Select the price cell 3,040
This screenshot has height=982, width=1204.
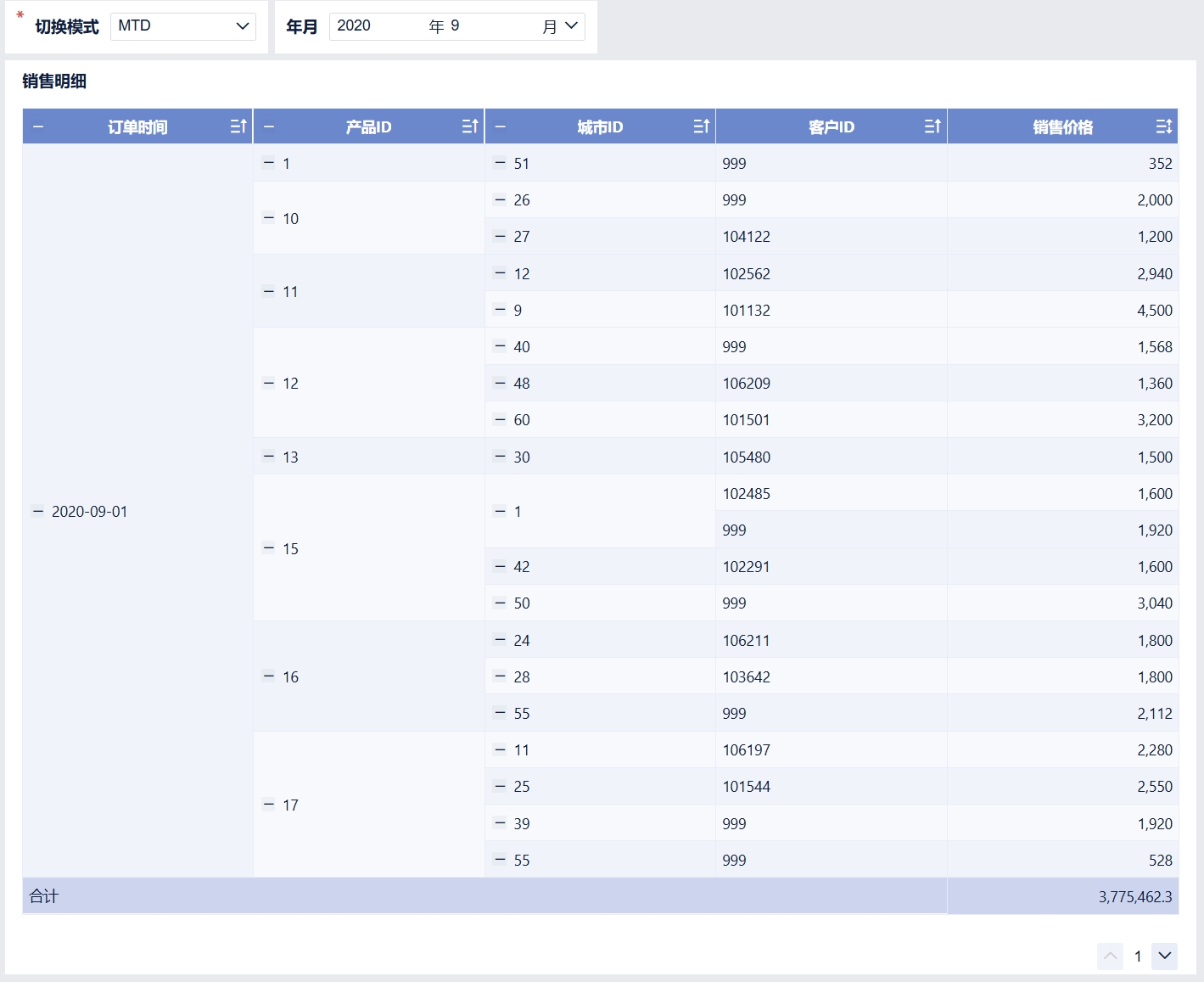1063,603
